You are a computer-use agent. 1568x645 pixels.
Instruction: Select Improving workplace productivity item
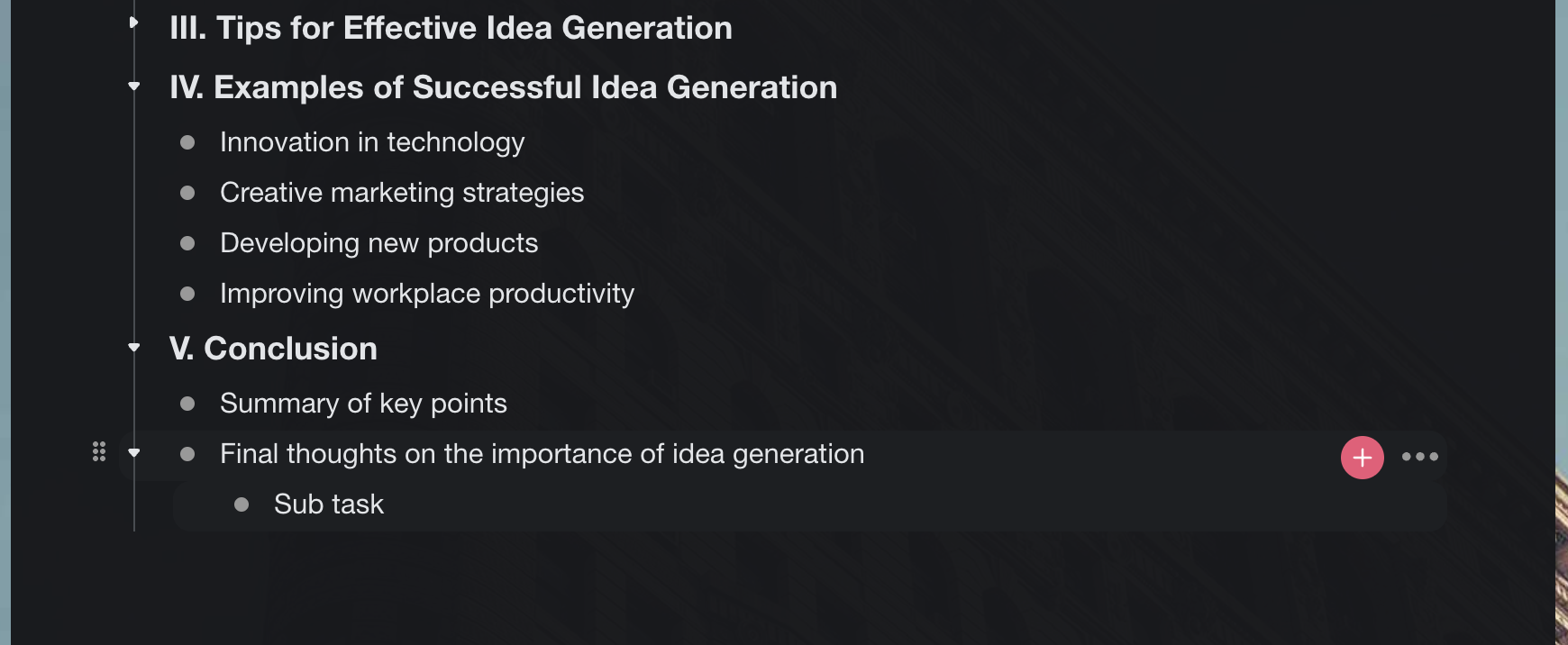427,294
